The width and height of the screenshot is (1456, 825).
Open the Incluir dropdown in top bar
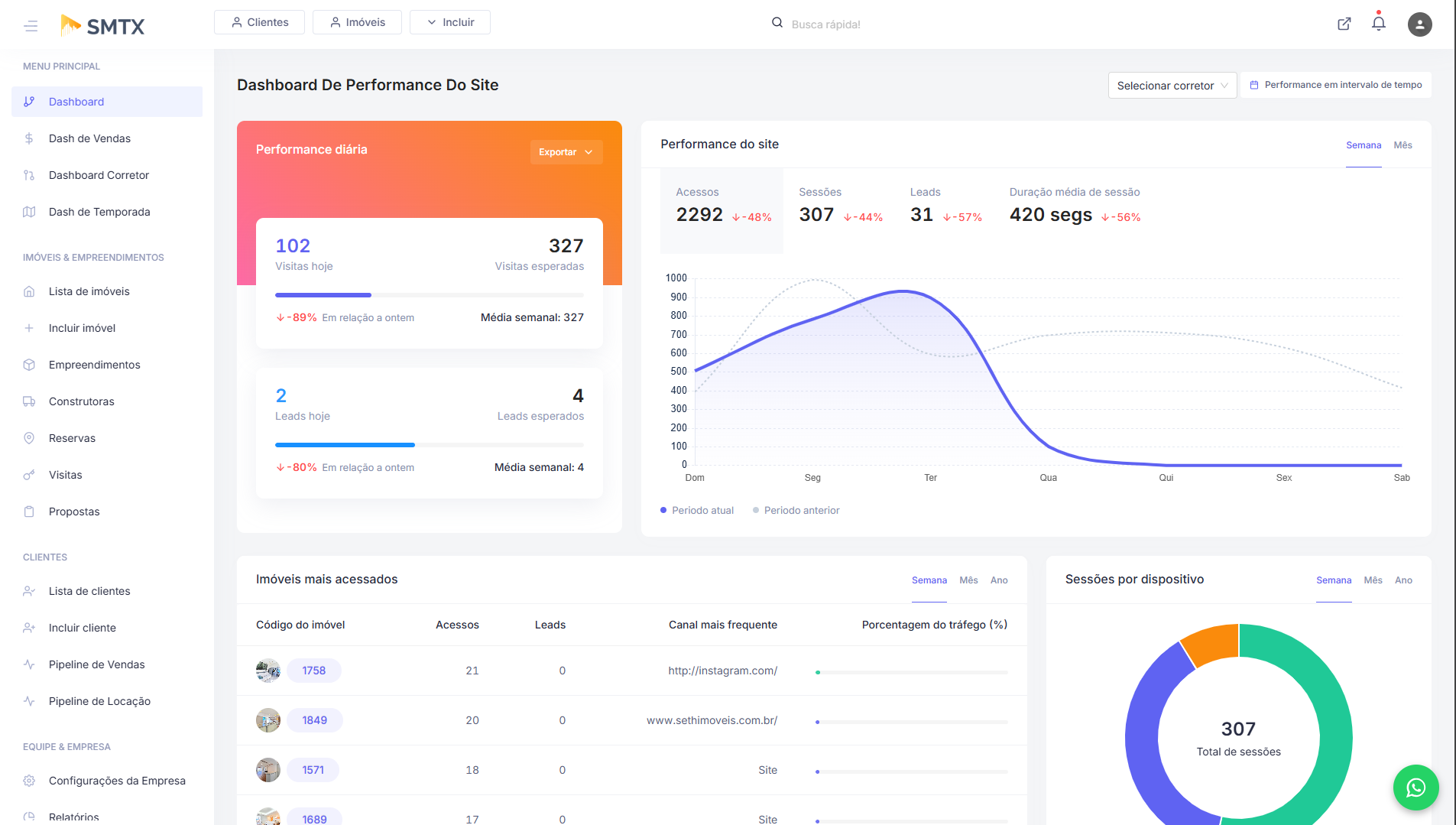coord(450,22)
